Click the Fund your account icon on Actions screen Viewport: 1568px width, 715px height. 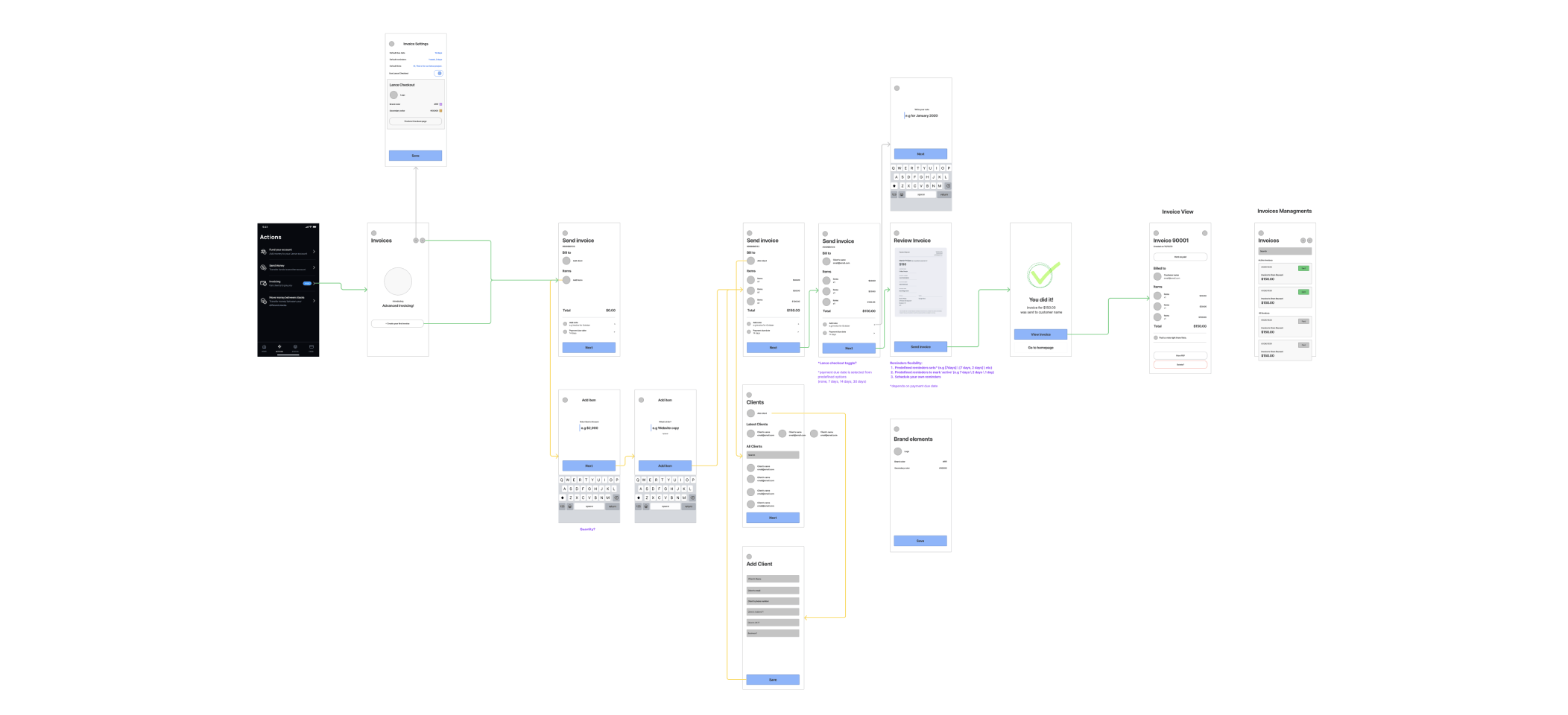click(x=263, y=252)
